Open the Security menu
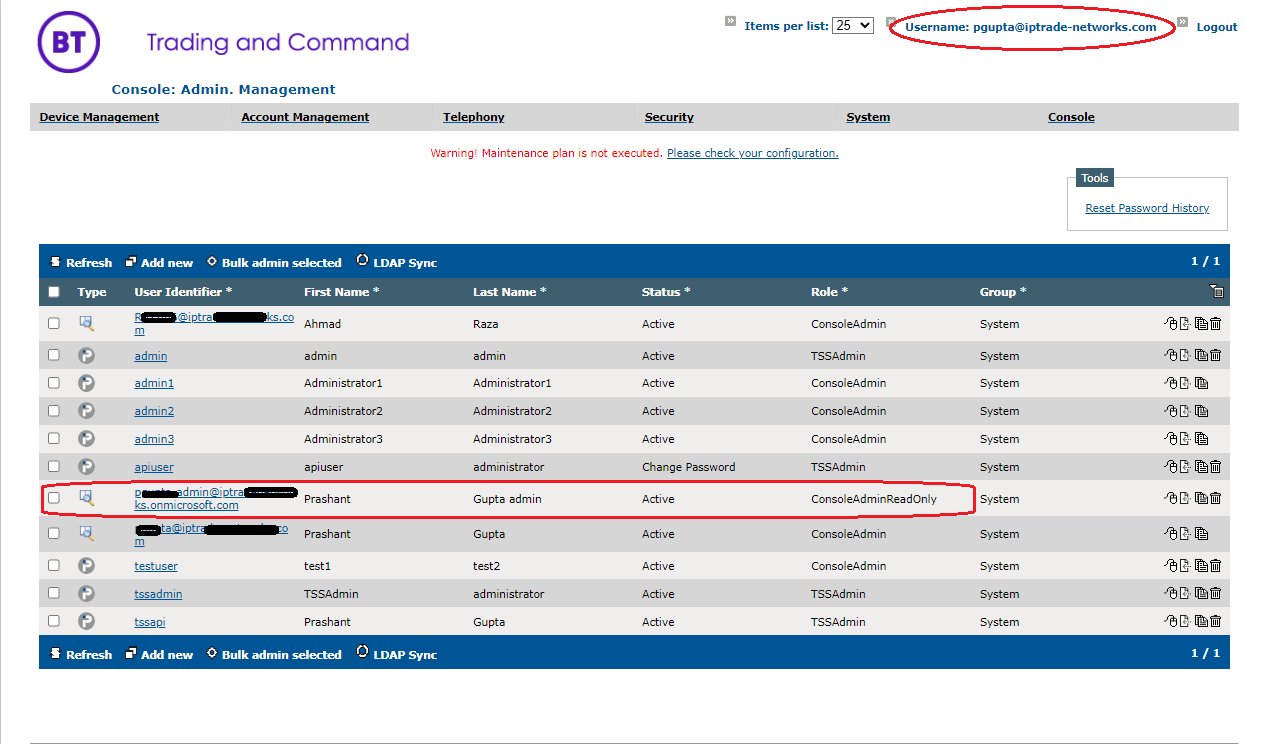This screenshot has height=744, width=1268. pyautogui.click(x=669, y=117)
